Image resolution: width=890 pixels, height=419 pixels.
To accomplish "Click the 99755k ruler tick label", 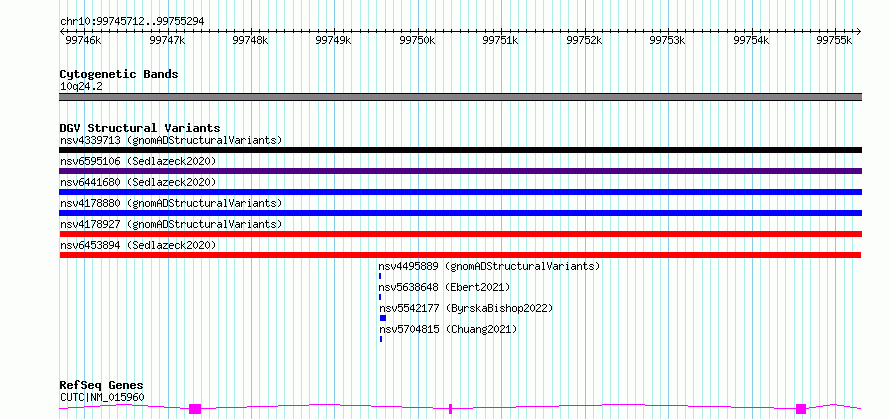I will 834,40.
